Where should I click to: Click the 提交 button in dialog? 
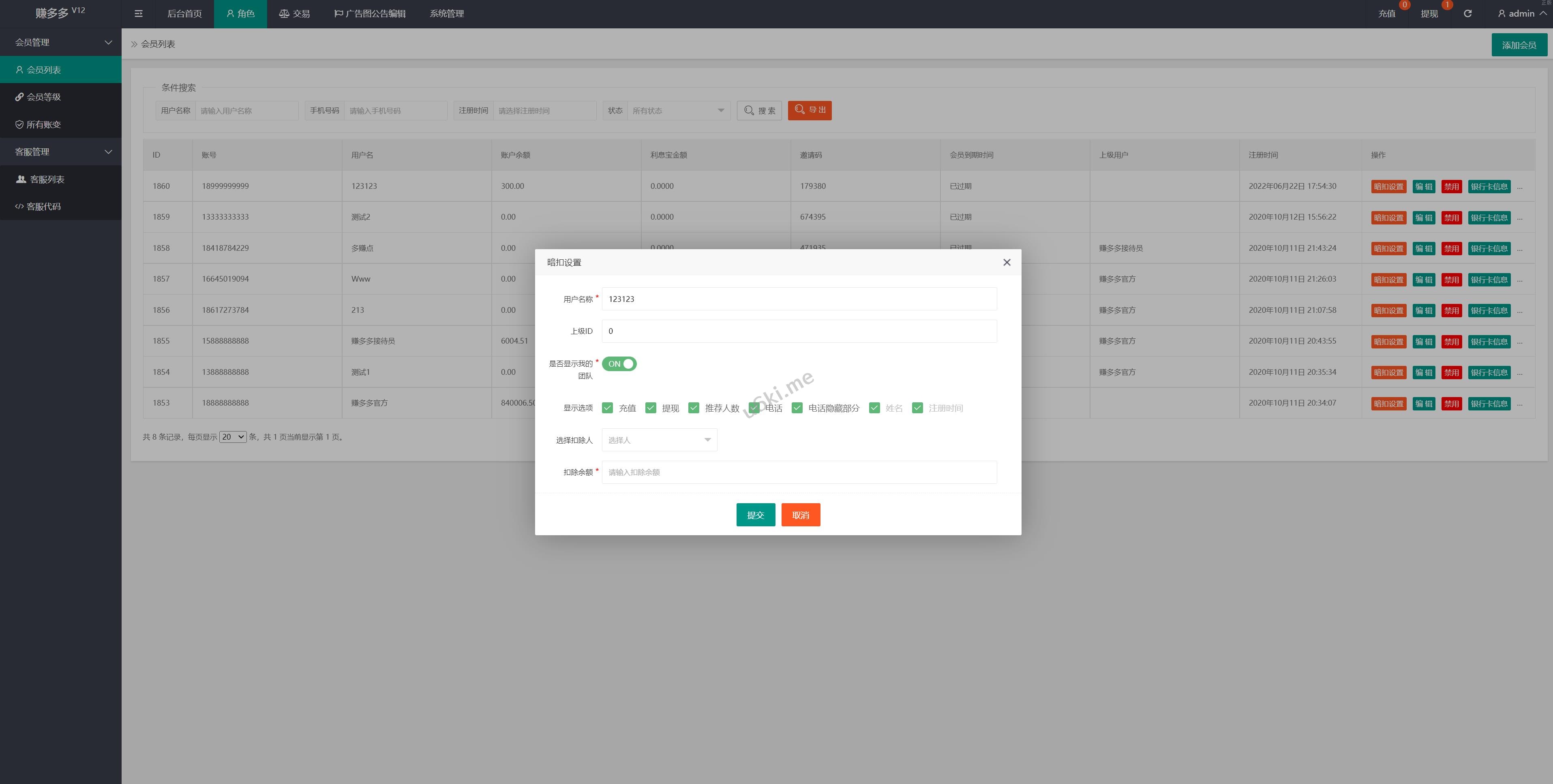tap(755, 515)
